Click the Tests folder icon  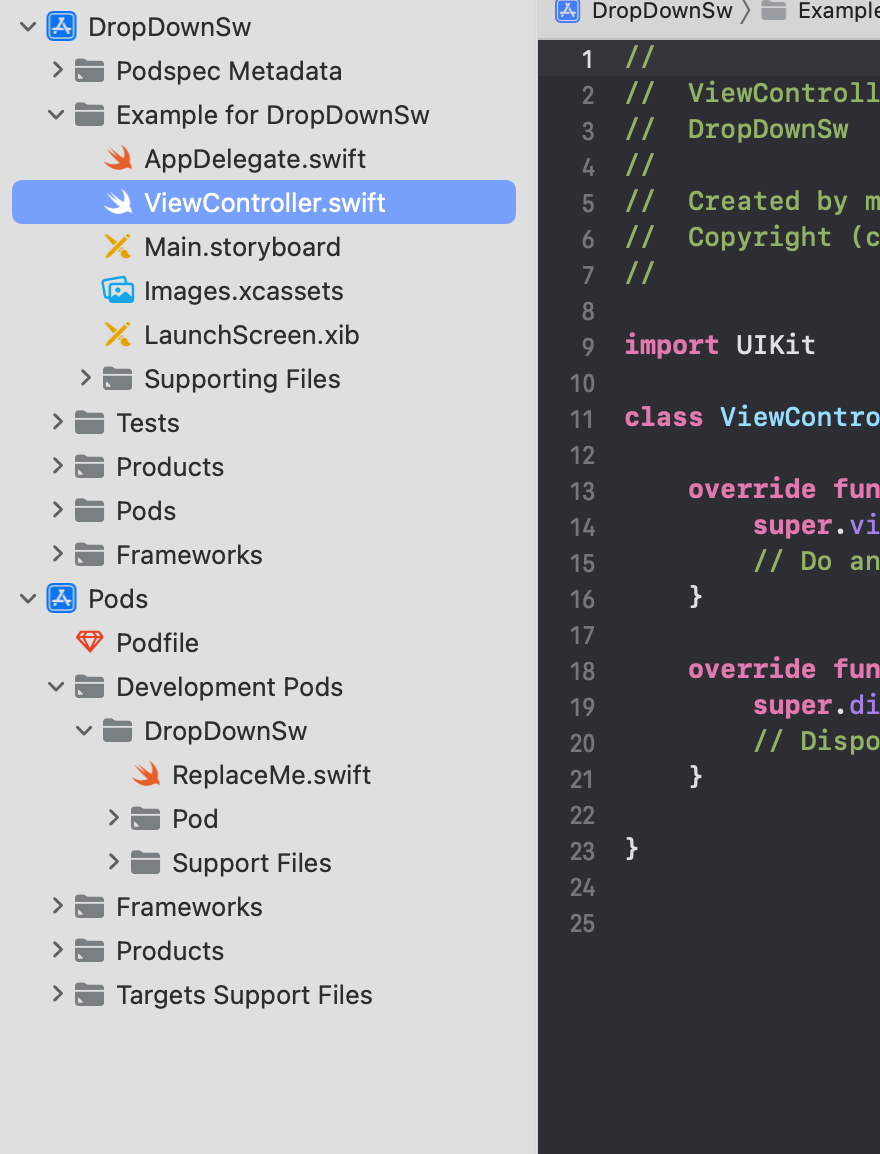90,423
